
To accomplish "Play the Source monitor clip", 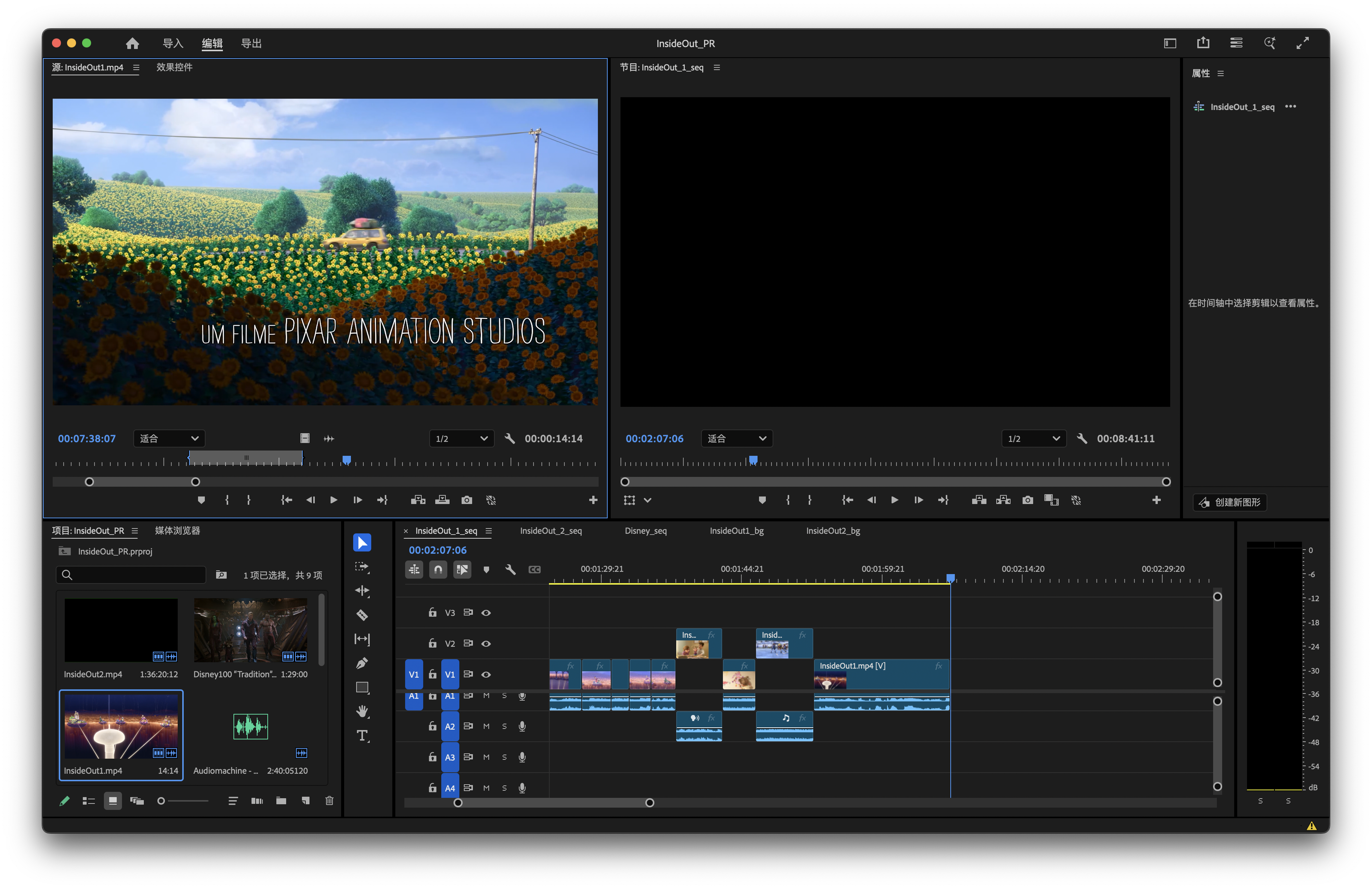I will click(333, 500).
